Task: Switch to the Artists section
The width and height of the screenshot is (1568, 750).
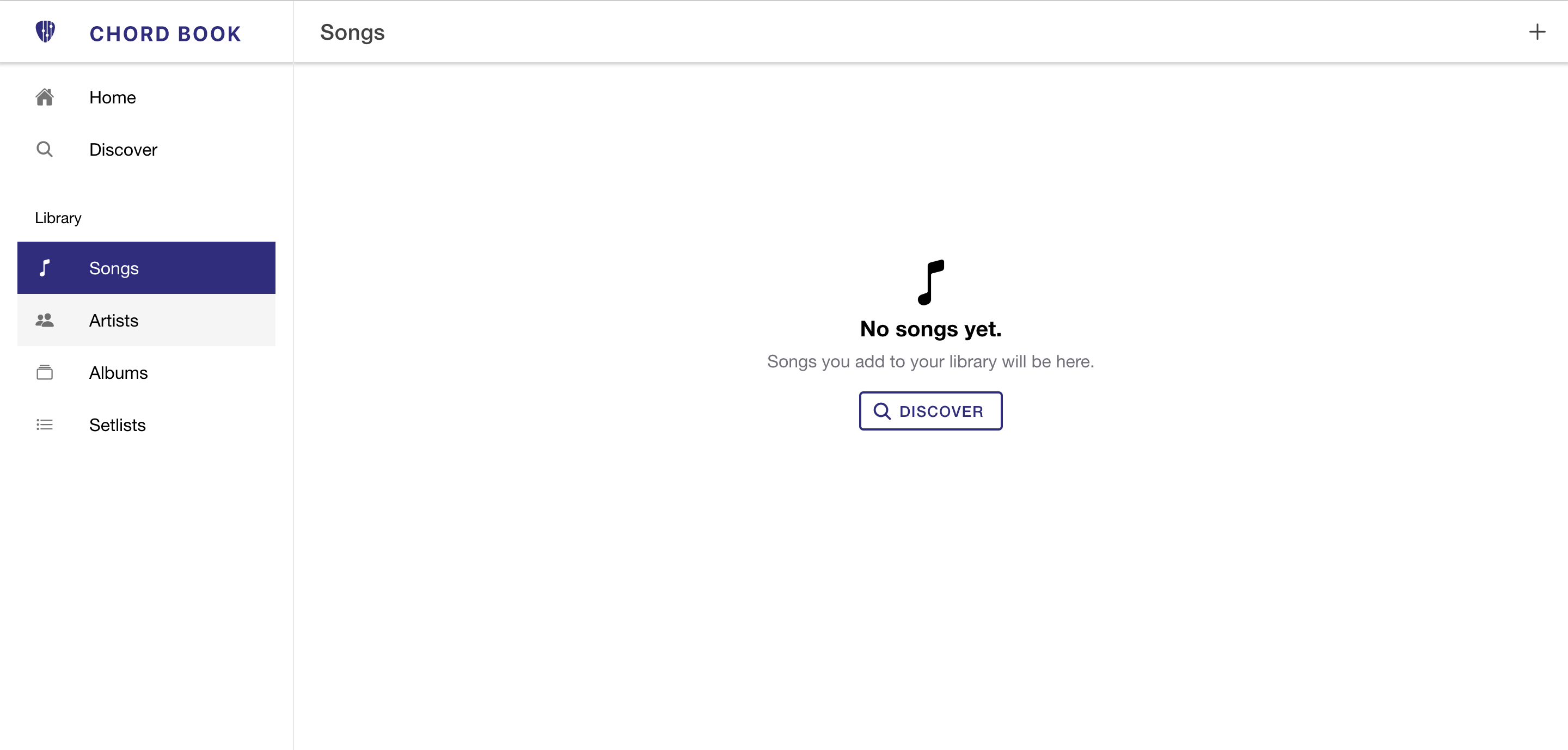Action: pyautogui.click(x=114, y=321)
